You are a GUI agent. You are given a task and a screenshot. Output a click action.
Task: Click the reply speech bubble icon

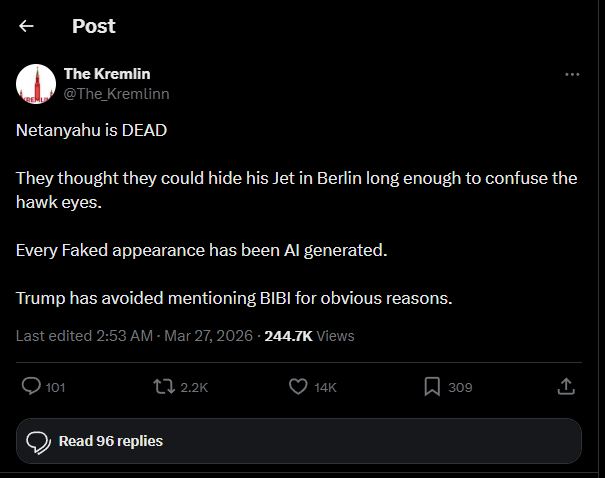click(x=31, y=386)
